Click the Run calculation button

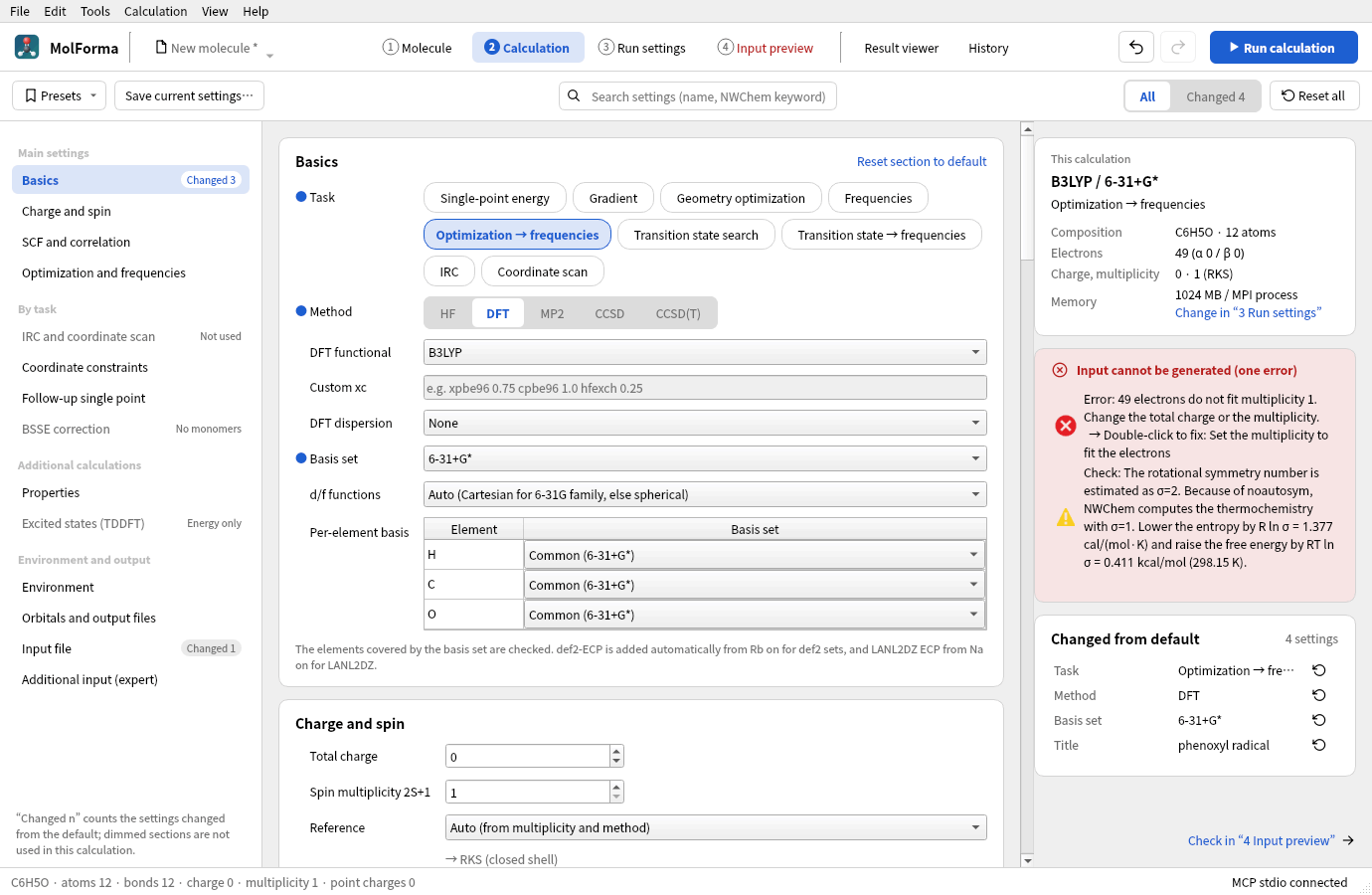click(1284, 47)
